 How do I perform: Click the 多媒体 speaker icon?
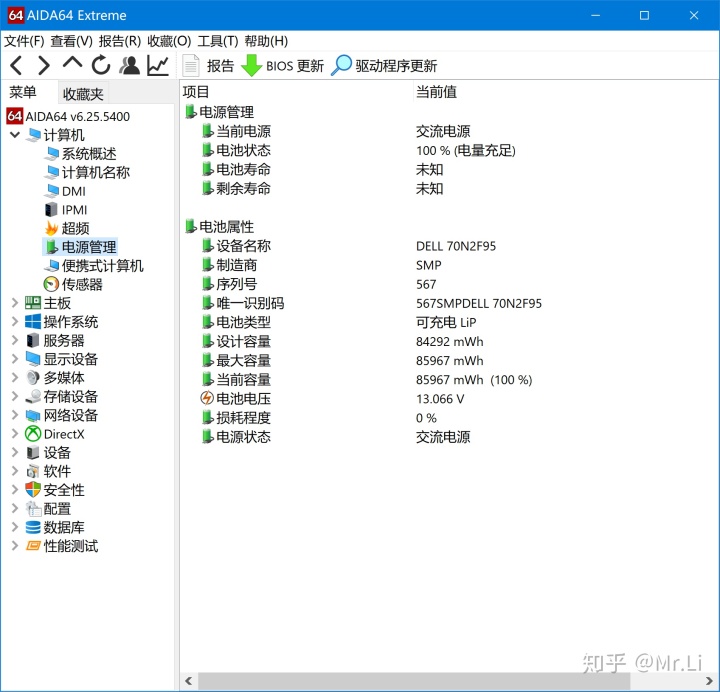(x=33, y=377)
